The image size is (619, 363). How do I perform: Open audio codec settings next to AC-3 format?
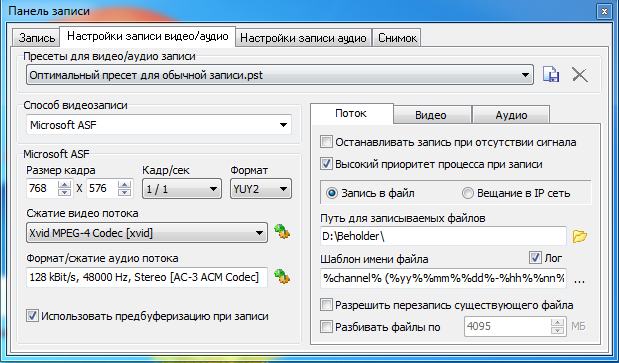click(x=282, y=277)
